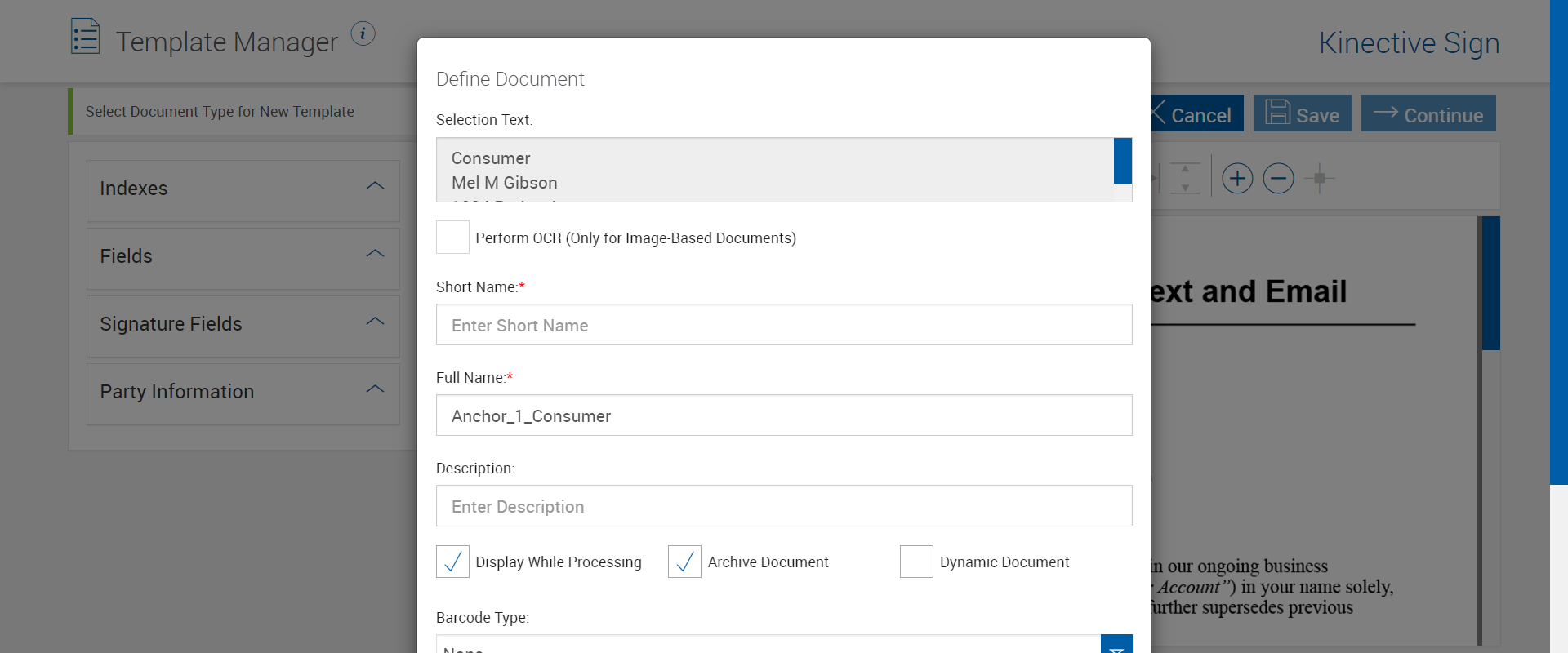Collapse the Indexes panel

[375, 186]
